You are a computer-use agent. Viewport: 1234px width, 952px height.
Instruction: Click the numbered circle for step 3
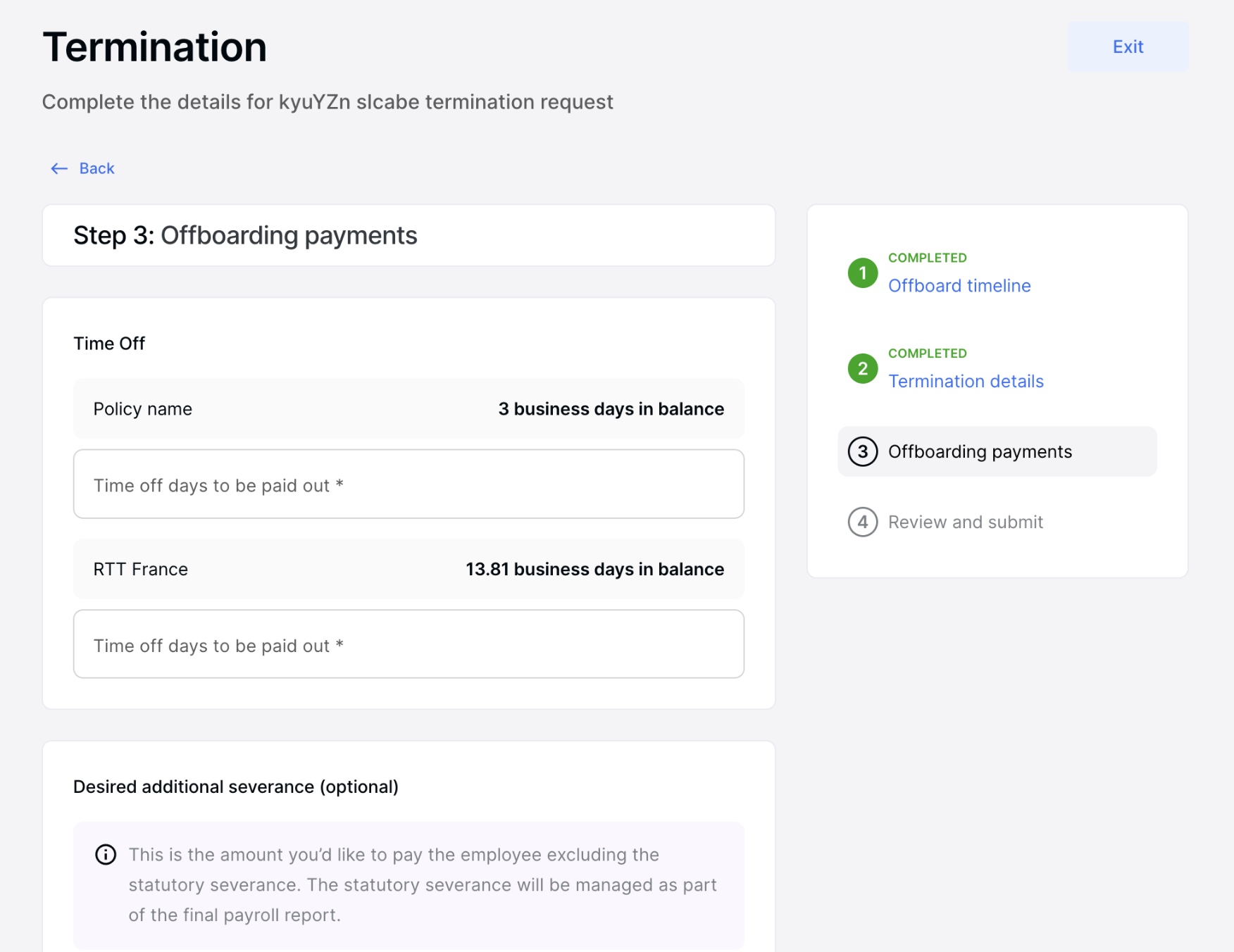coord(862,451)
